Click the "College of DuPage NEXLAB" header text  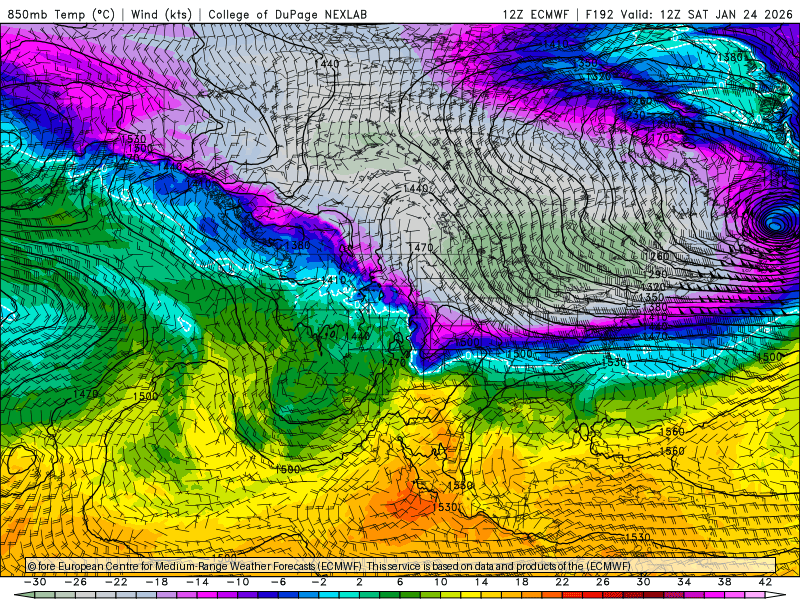(x=287, y=14)
